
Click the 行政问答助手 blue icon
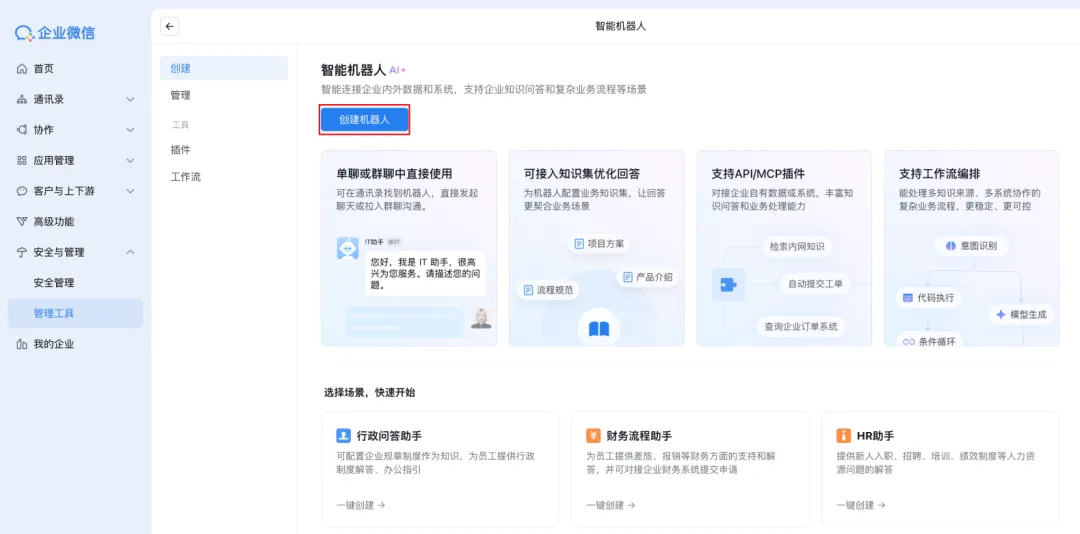point(343,436)
